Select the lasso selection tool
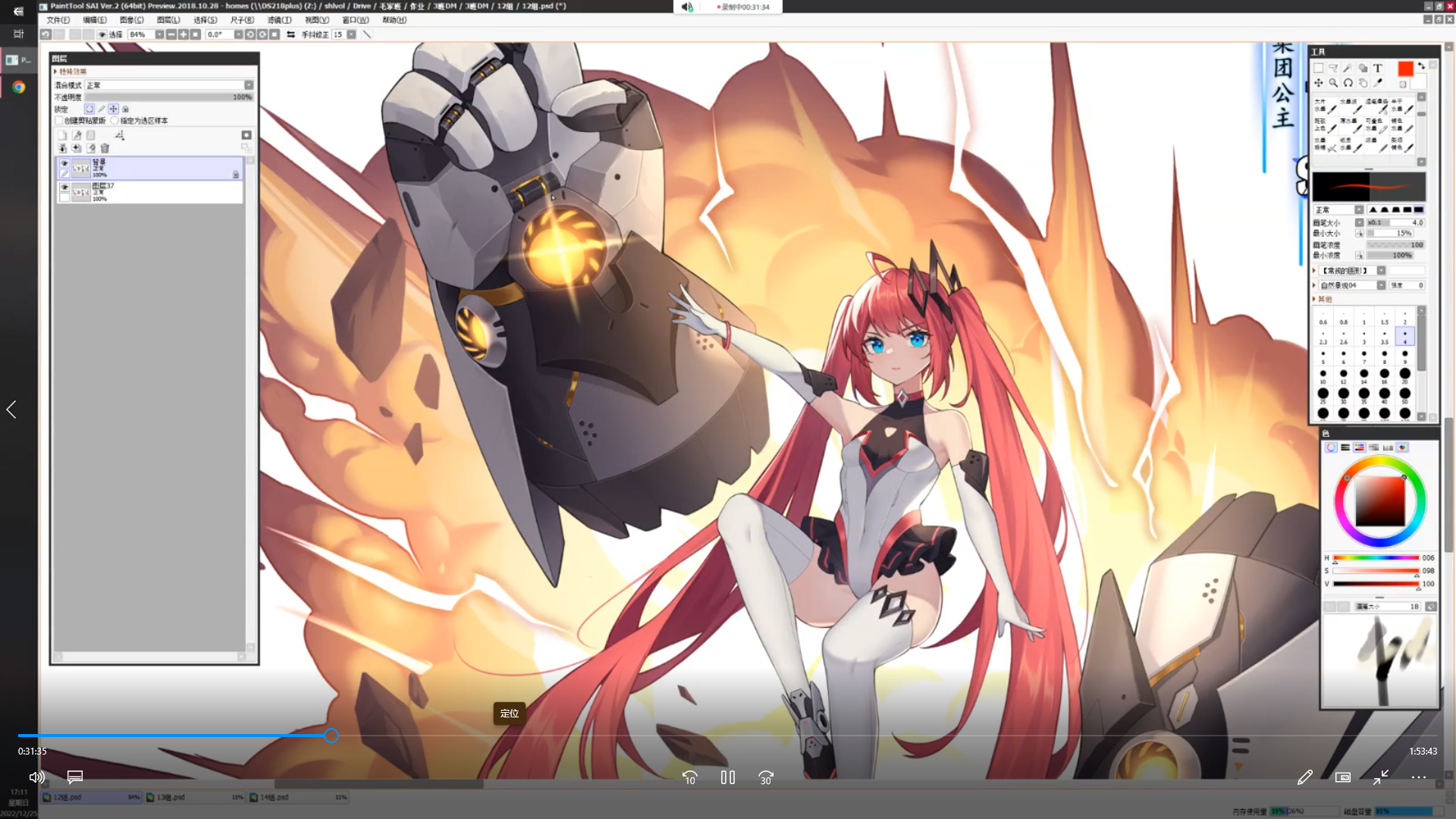Screen dimensions: 1456x819 pyautogui.click(x=1333, y=67)
